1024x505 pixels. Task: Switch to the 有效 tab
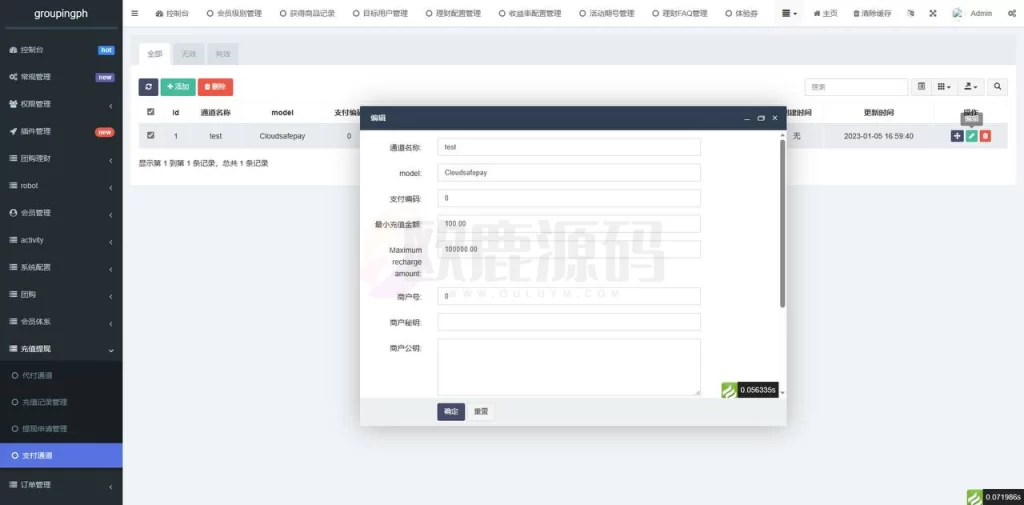tap(223, 54)
